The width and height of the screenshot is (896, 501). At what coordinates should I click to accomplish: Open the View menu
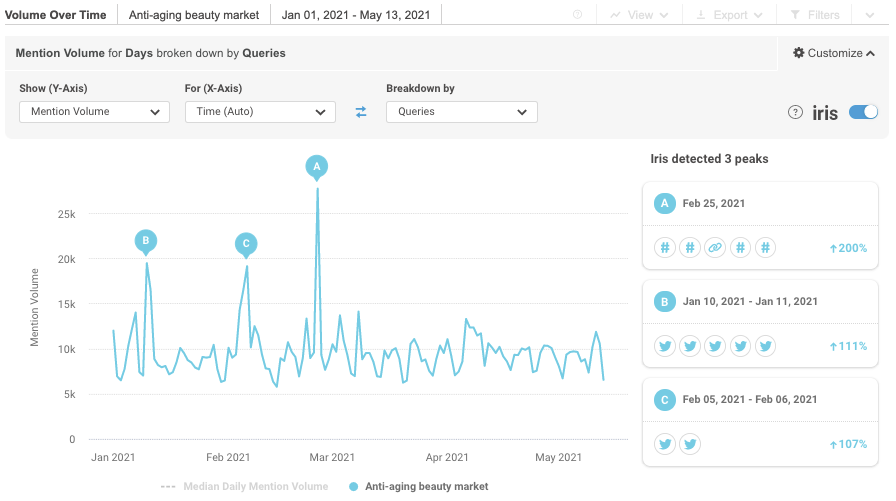[638, 16]
